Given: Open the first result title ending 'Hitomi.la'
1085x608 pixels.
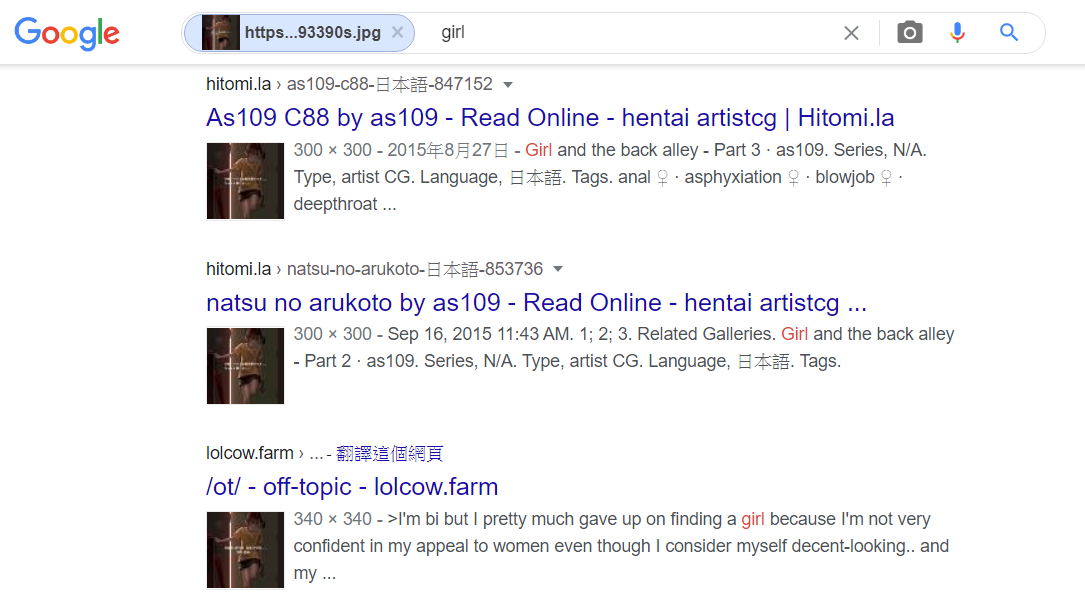Looking at the screenshot, I should tap(550, 118).
